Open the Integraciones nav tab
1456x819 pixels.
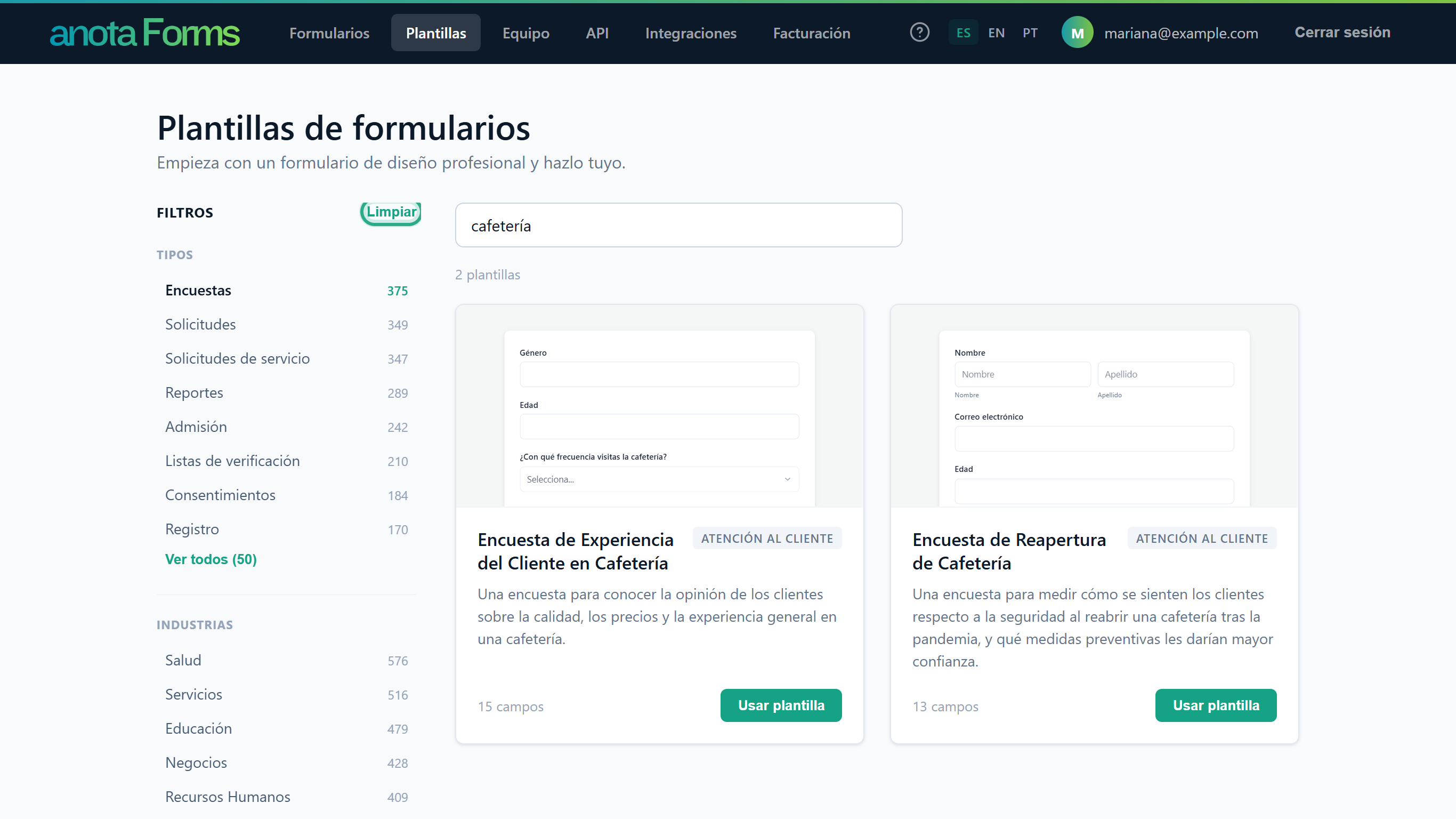pos(691,33)
